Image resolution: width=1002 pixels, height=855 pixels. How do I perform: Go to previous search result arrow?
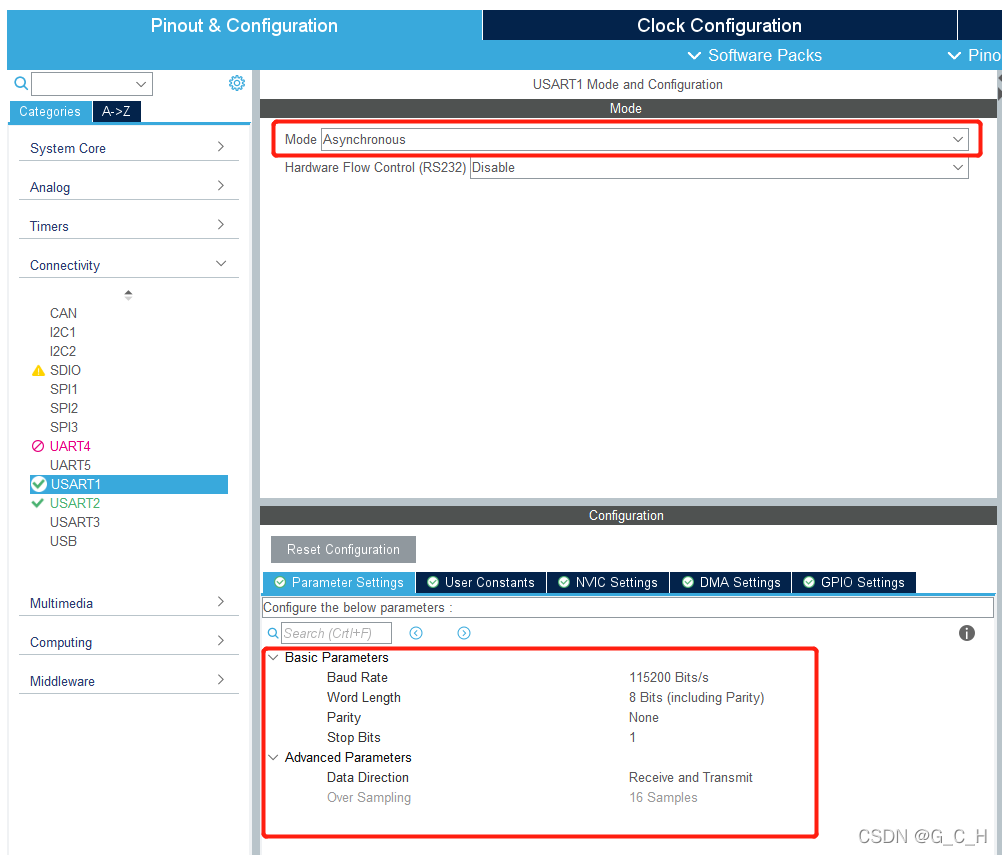(416, 633)
